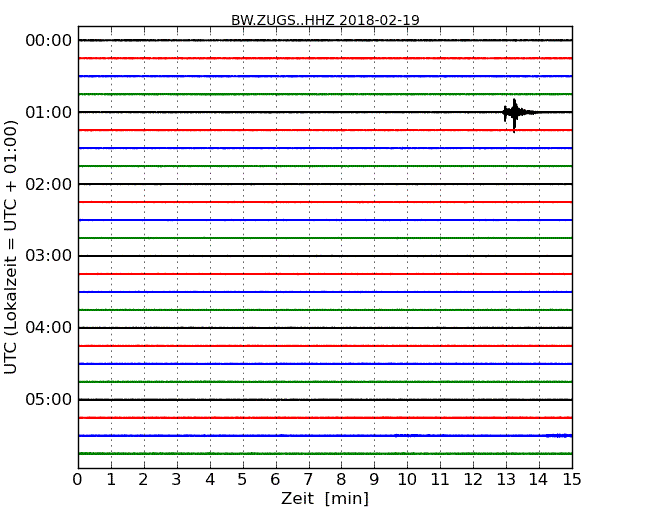Viewport: 650px width, 520px height.
Task: Click the 00:00 time label
Action: pyautogui.click(x=49, y=41)
